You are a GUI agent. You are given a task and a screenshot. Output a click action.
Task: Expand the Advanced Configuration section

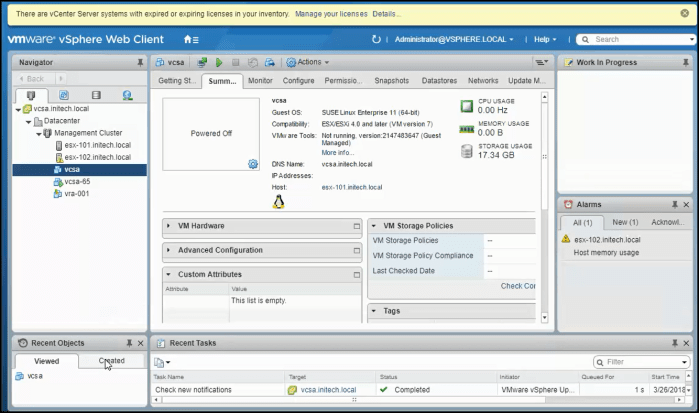[x=169, y=250]
